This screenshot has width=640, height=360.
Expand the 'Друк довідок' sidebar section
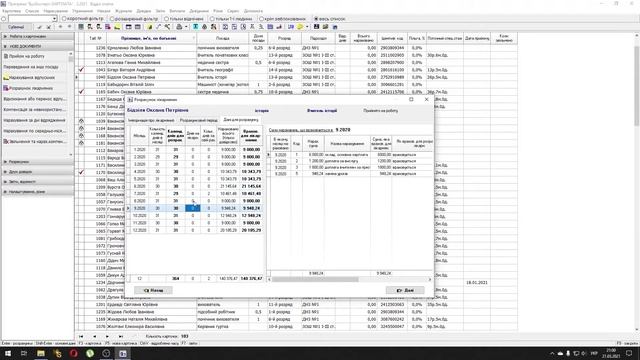coord(38,172)
